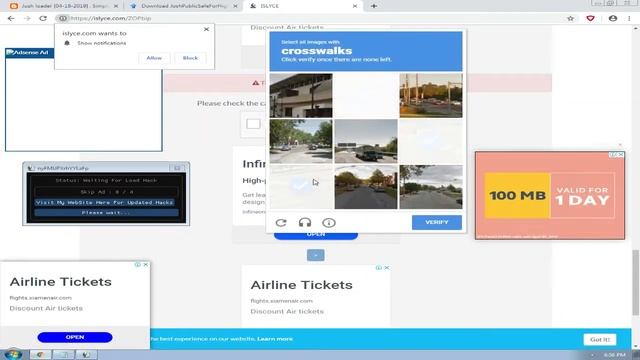This screenshot has width=640, height=360.
Task: Select captcha tile with road and brick building
Action: point(366,187)
